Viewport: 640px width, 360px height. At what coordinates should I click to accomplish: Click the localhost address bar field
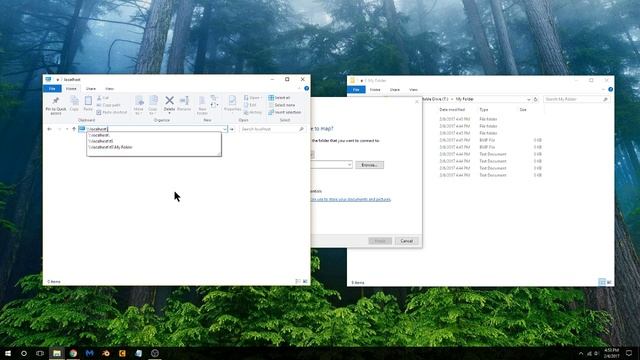pyautogui.click(x=153, y=129)
